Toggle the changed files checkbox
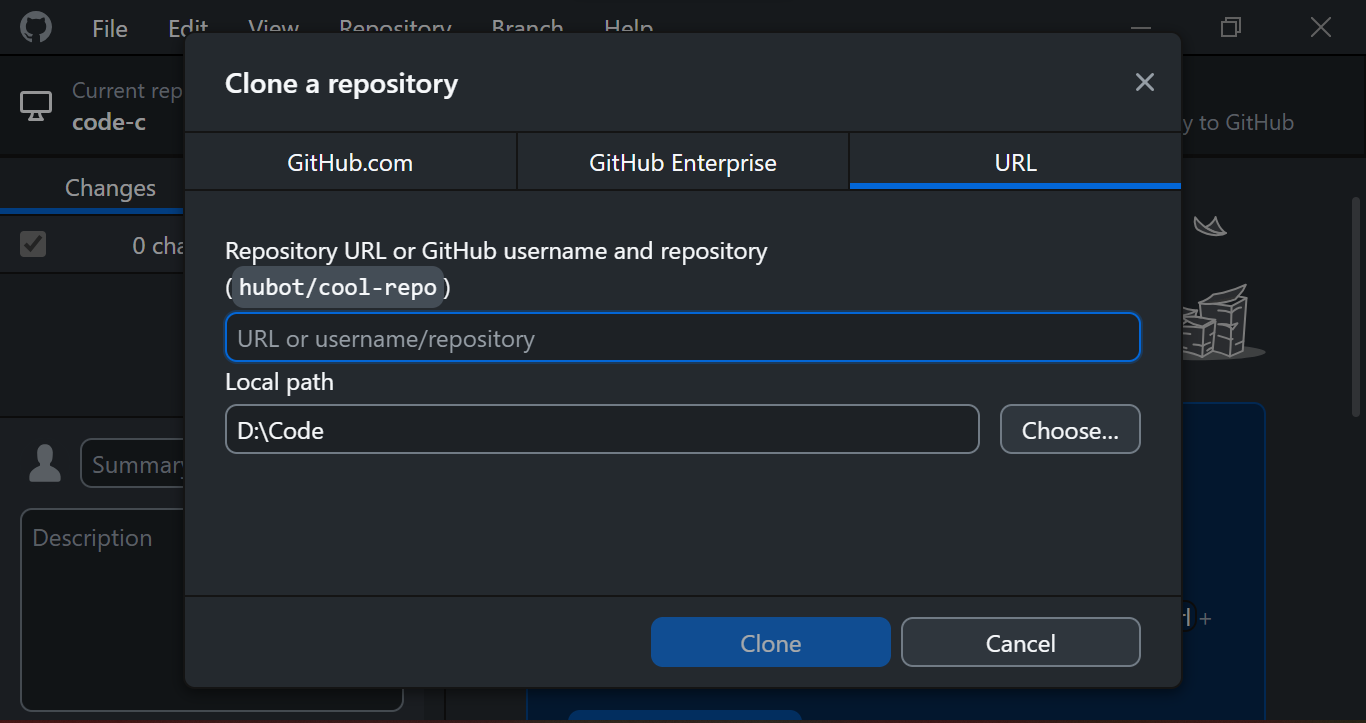This screenshot has width=1366, height=723. (33, 244)
